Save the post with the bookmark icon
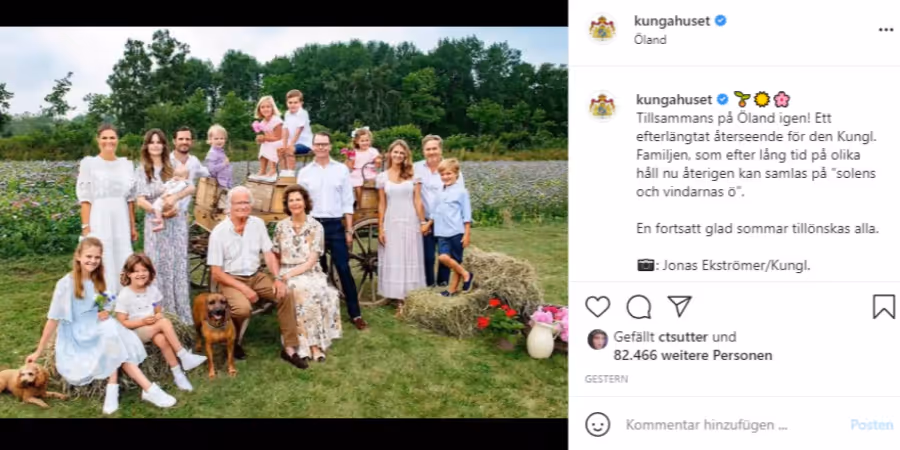This screenshot has width=900, height=450. tap(884, 307)
